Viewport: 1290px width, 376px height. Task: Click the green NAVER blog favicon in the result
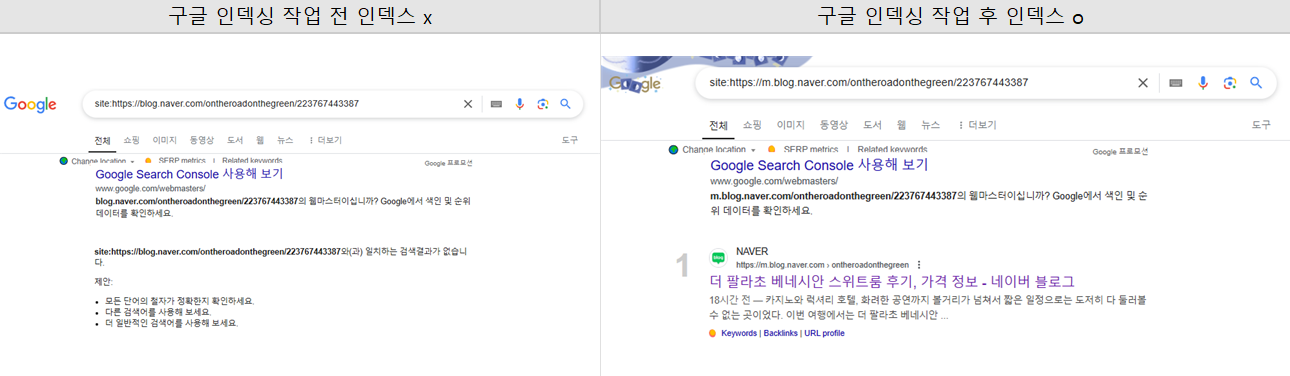(718, 257)
